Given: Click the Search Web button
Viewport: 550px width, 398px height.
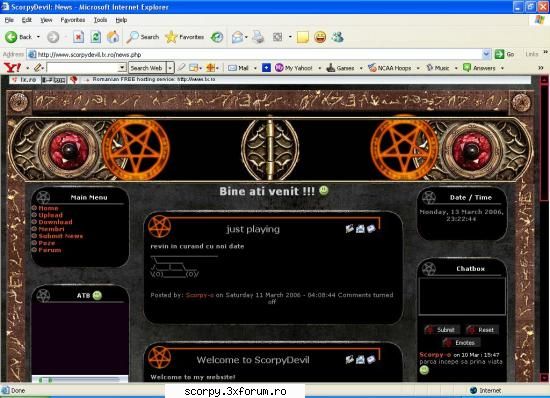Looking at the screenshot, I should pyautogui.click(x=147, y=67).
